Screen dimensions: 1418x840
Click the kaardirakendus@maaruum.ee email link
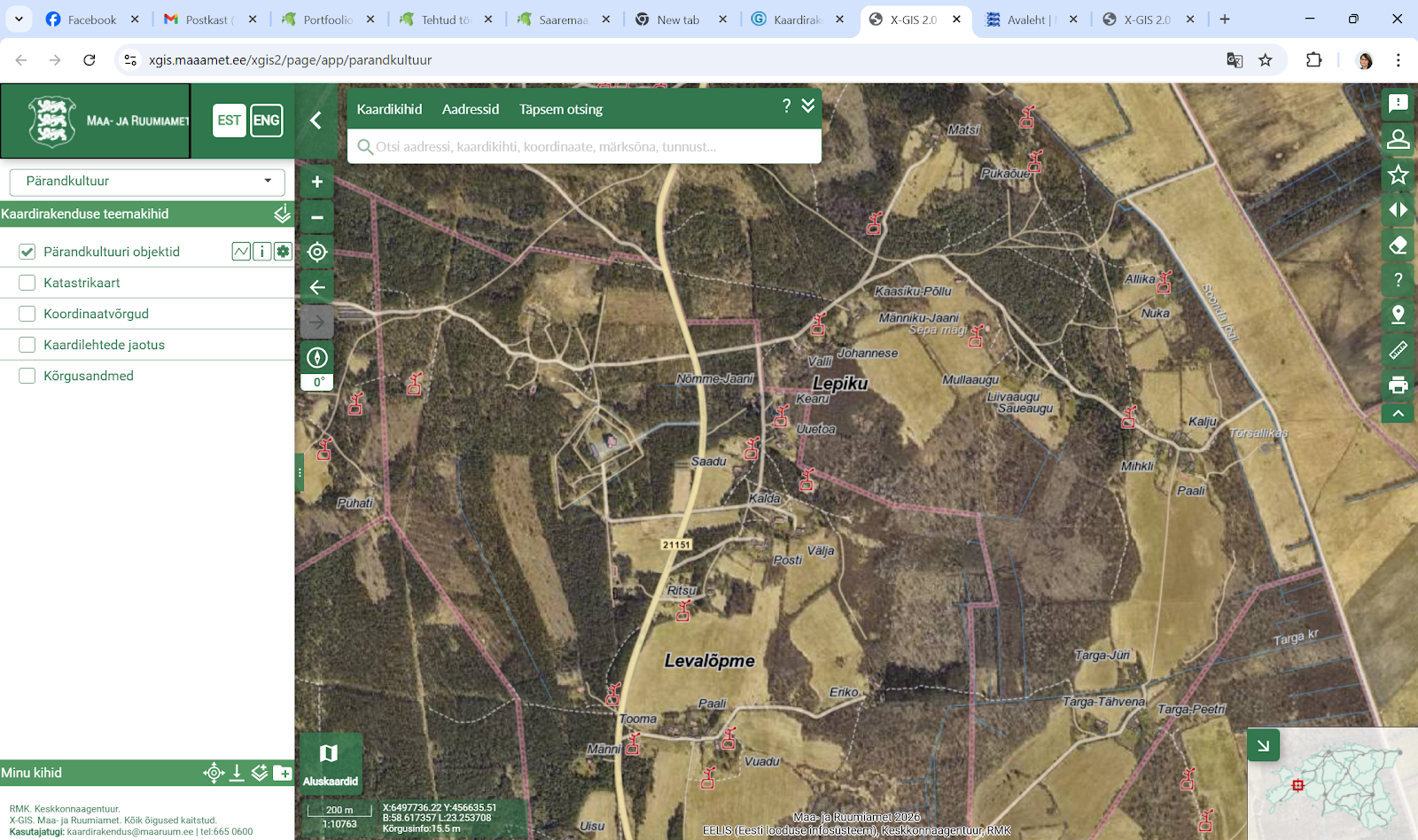(x=130, y=832)
